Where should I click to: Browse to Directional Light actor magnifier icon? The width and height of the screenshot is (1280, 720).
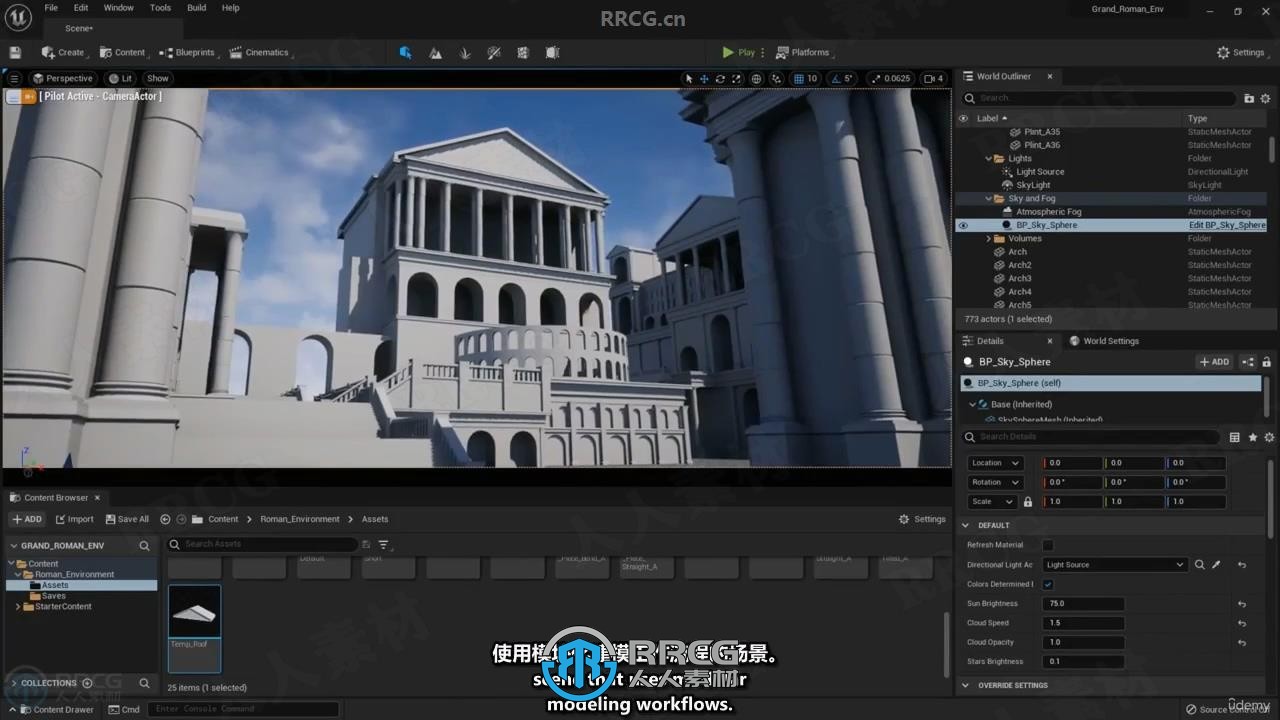click(1199, 565)
